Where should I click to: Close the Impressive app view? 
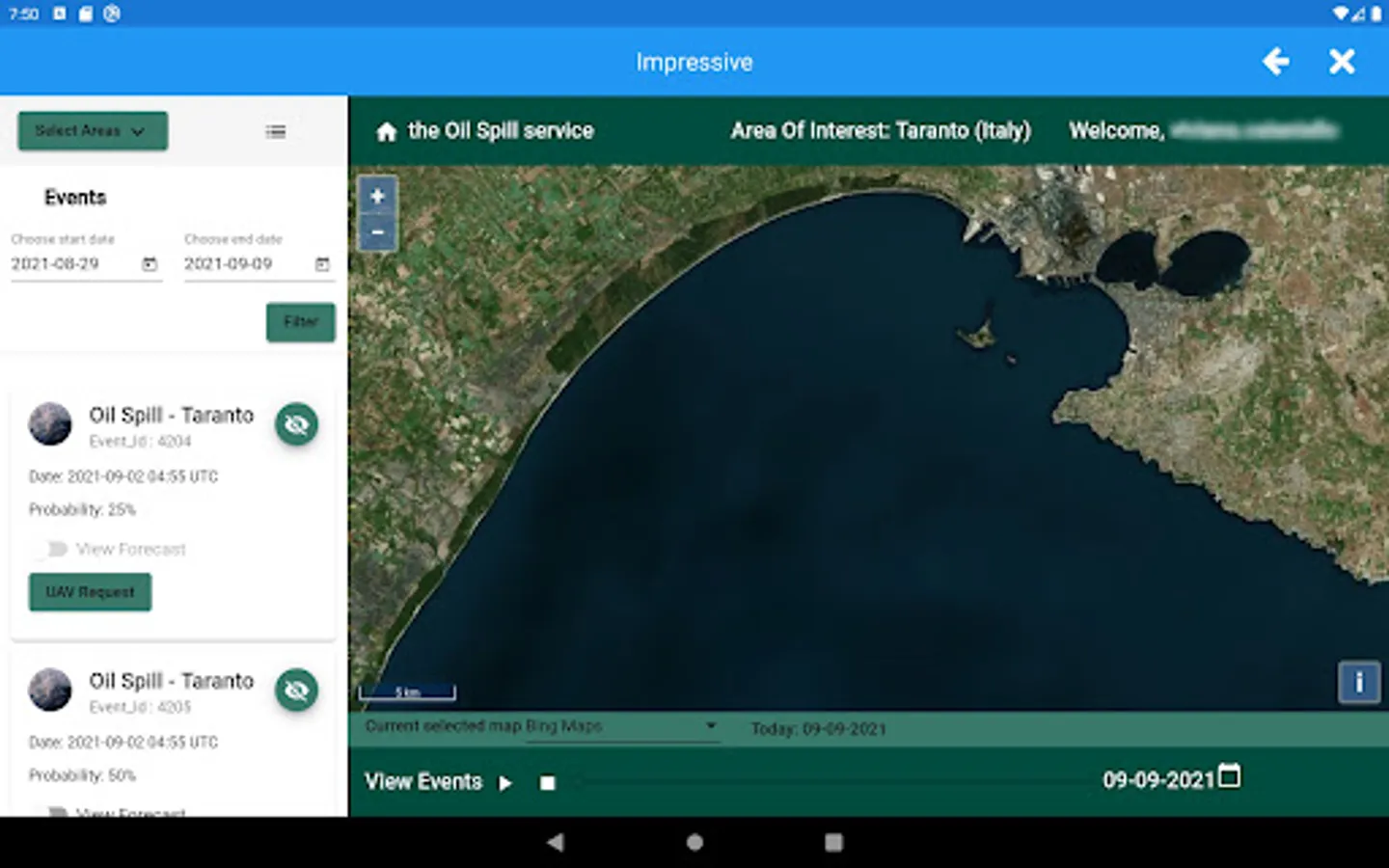point(1342,62)
